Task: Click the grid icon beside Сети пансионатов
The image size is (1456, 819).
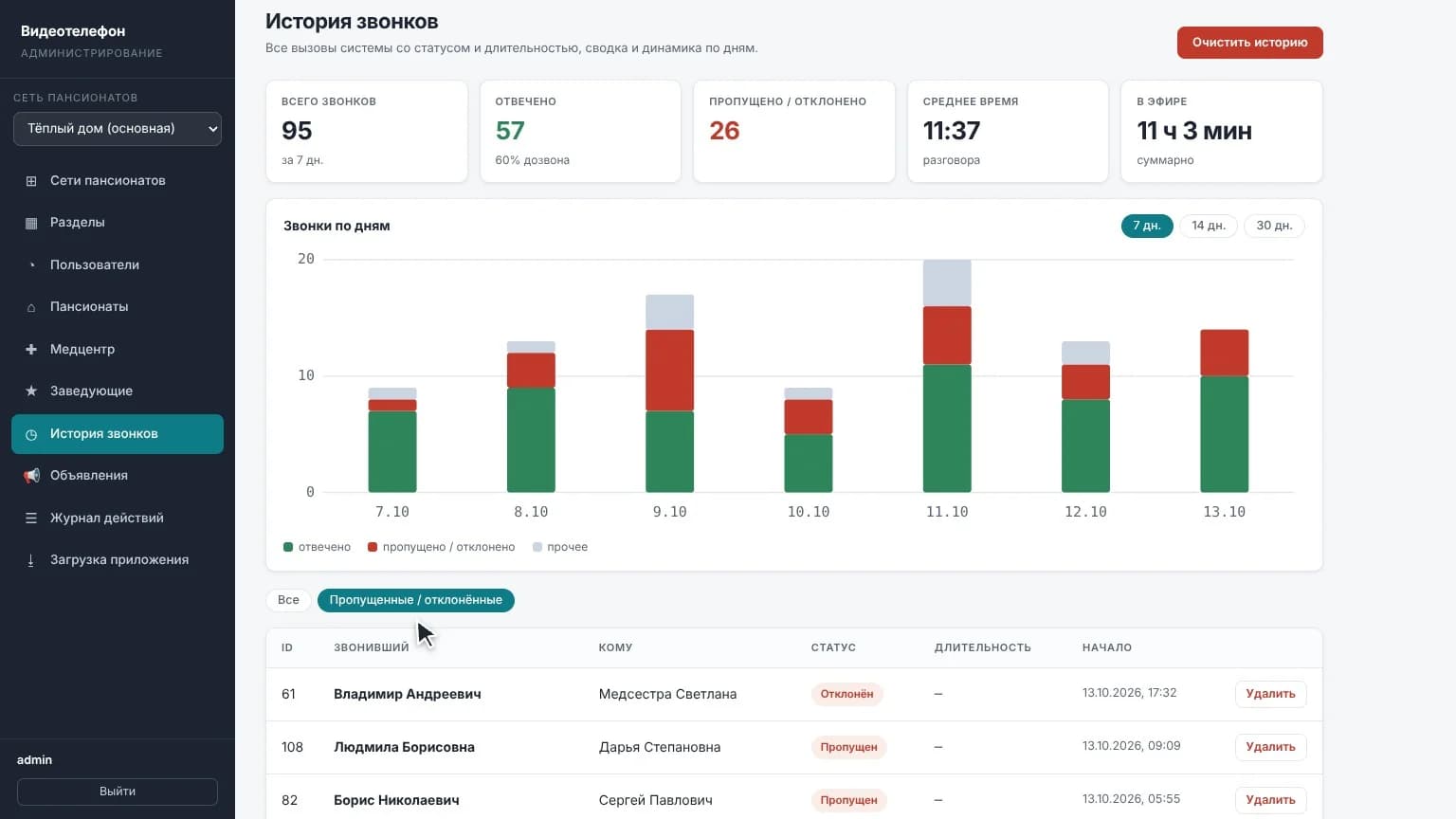Action: pyautogui.click(x=31, y=181)
